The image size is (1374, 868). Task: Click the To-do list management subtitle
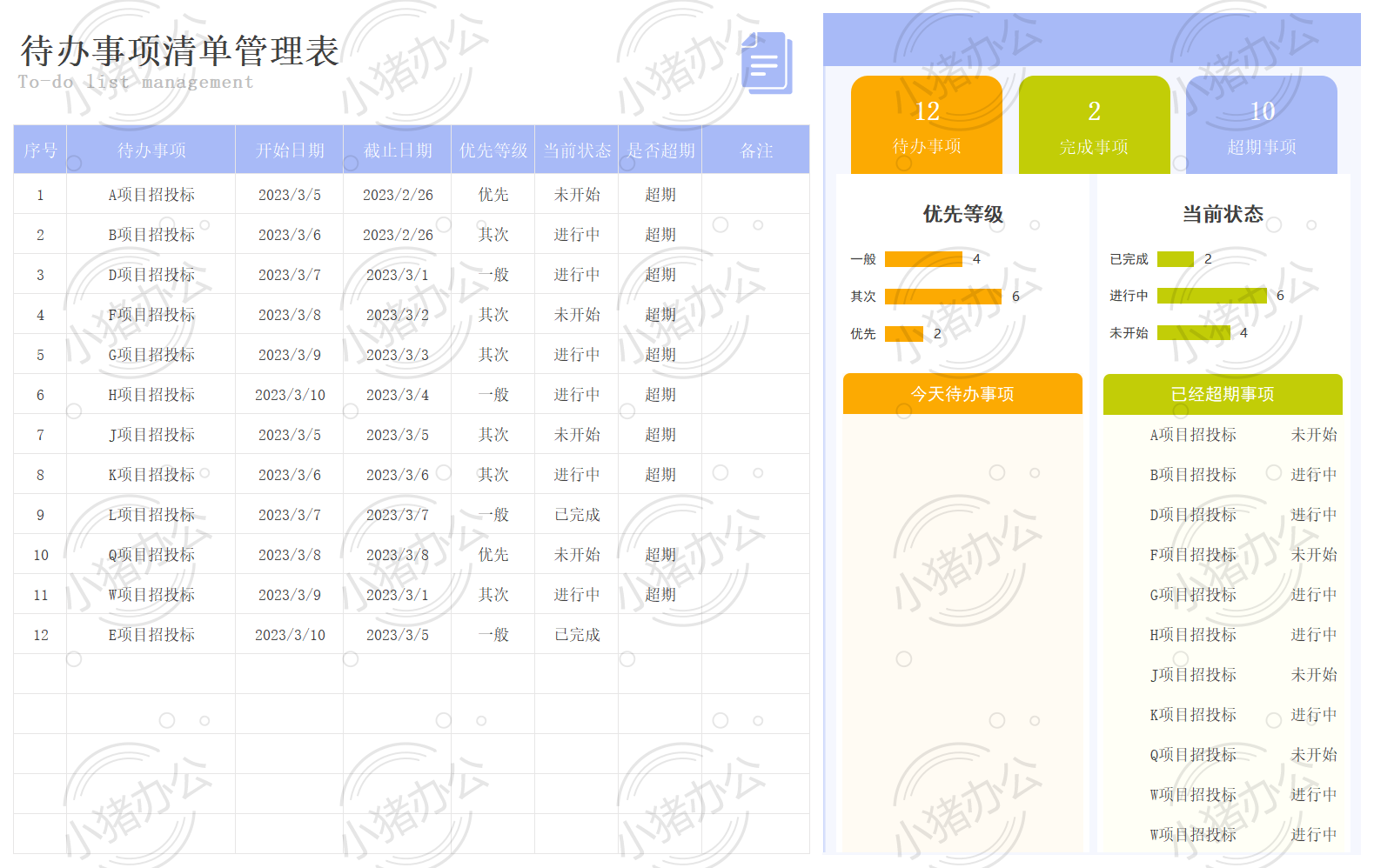point(136,82)
